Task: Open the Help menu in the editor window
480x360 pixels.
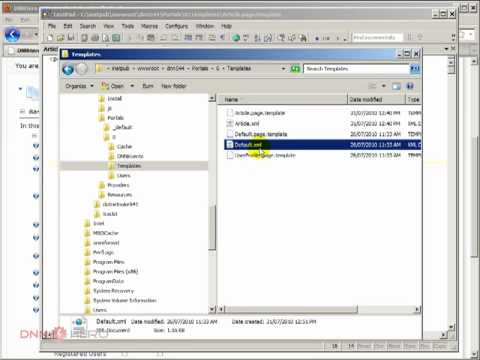Action: click(x=226, y=26)
